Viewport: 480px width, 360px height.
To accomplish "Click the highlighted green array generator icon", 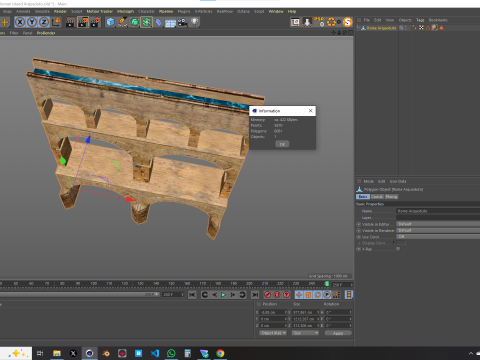I will pyautogui.click(x=146, y=22).
